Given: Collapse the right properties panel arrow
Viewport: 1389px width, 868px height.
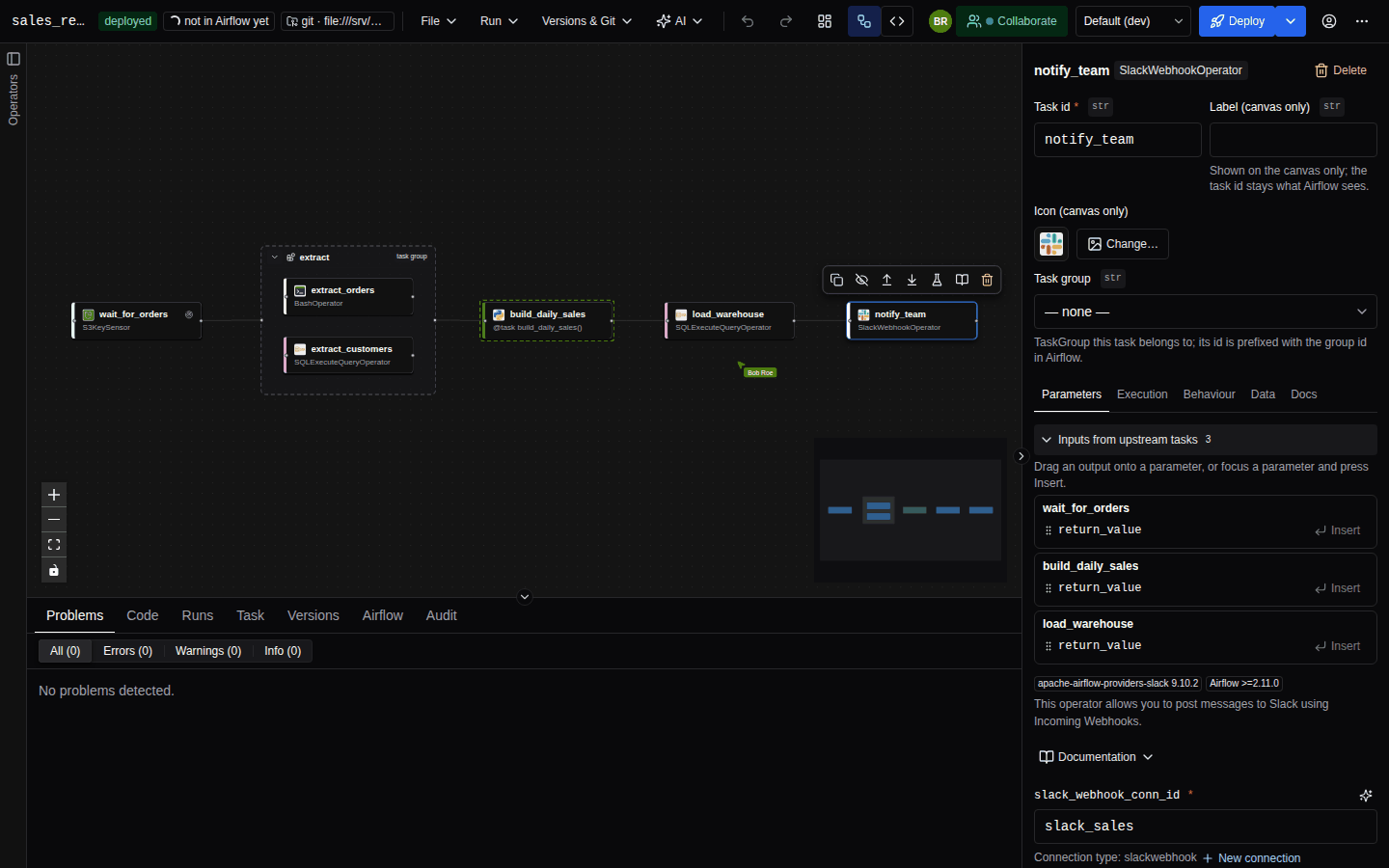Looking at the screenshot, I should [x=1021, y=456].
